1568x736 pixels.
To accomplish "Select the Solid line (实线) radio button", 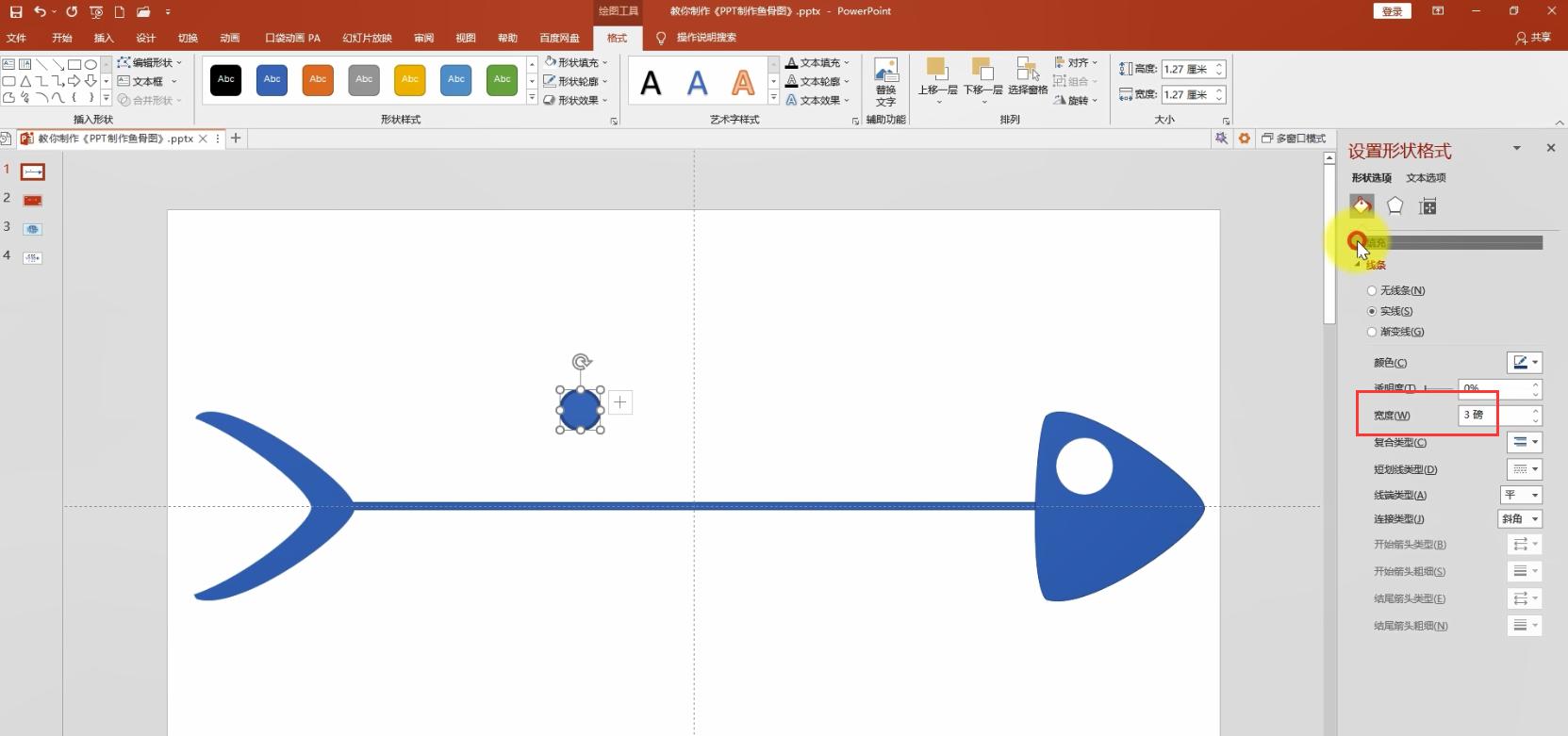I will click(1372, 311).
